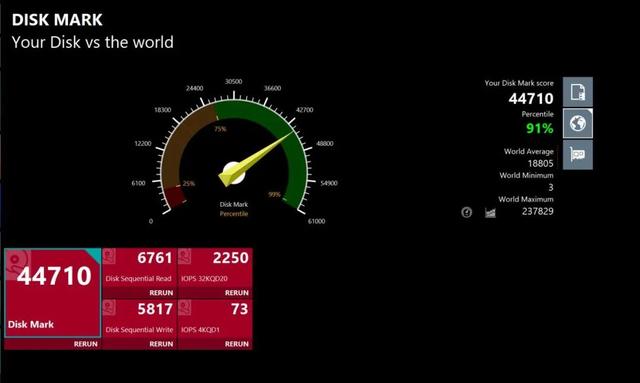Viewport: 640px width, 383px height.
Task: Click disk icon in IOPS 32KQD20 tile
Action: (185, 257)
